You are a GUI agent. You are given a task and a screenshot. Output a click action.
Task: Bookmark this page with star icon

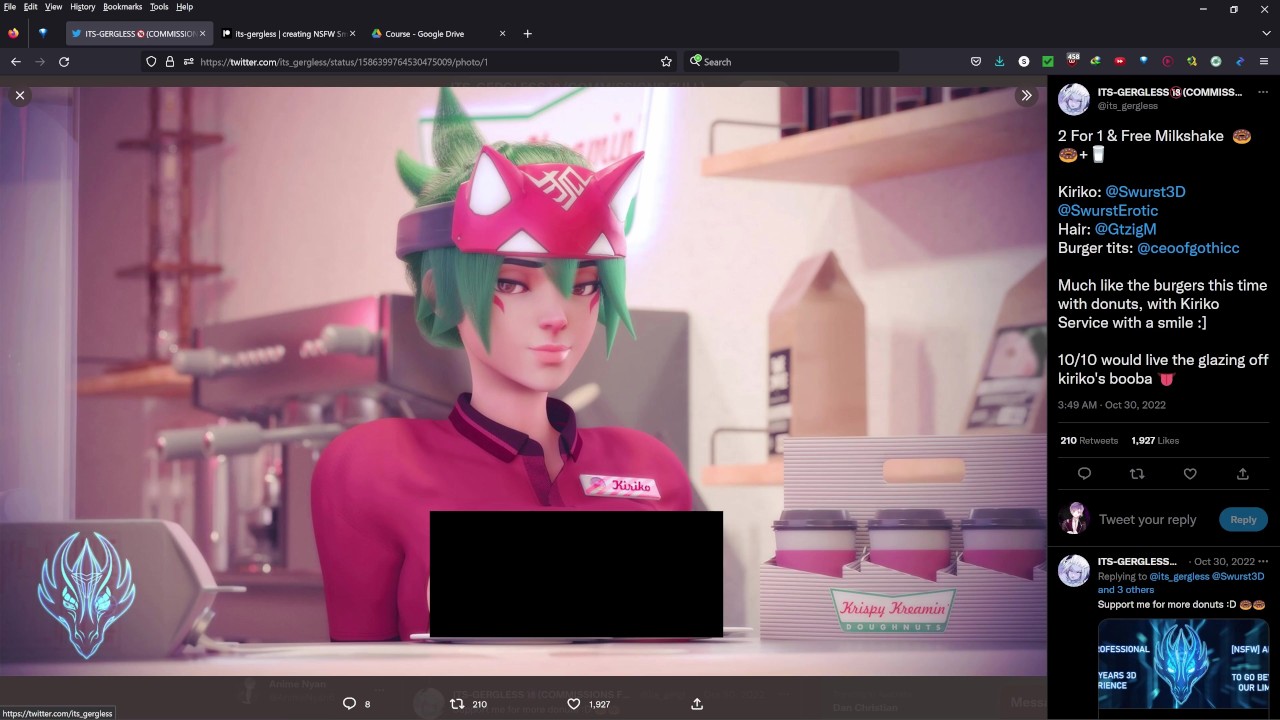[x=666, y=62]
